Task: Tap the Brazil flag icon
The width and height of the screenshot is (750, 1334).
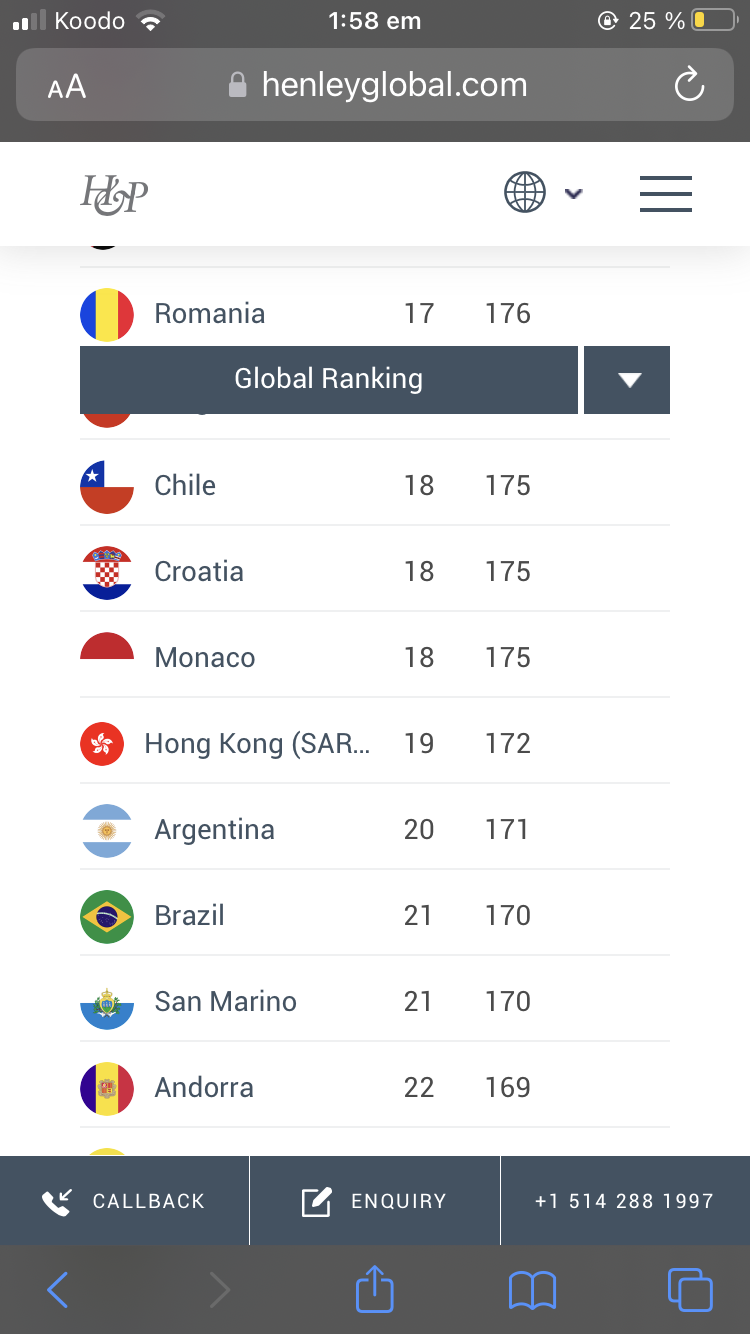Action: (107, 916)
